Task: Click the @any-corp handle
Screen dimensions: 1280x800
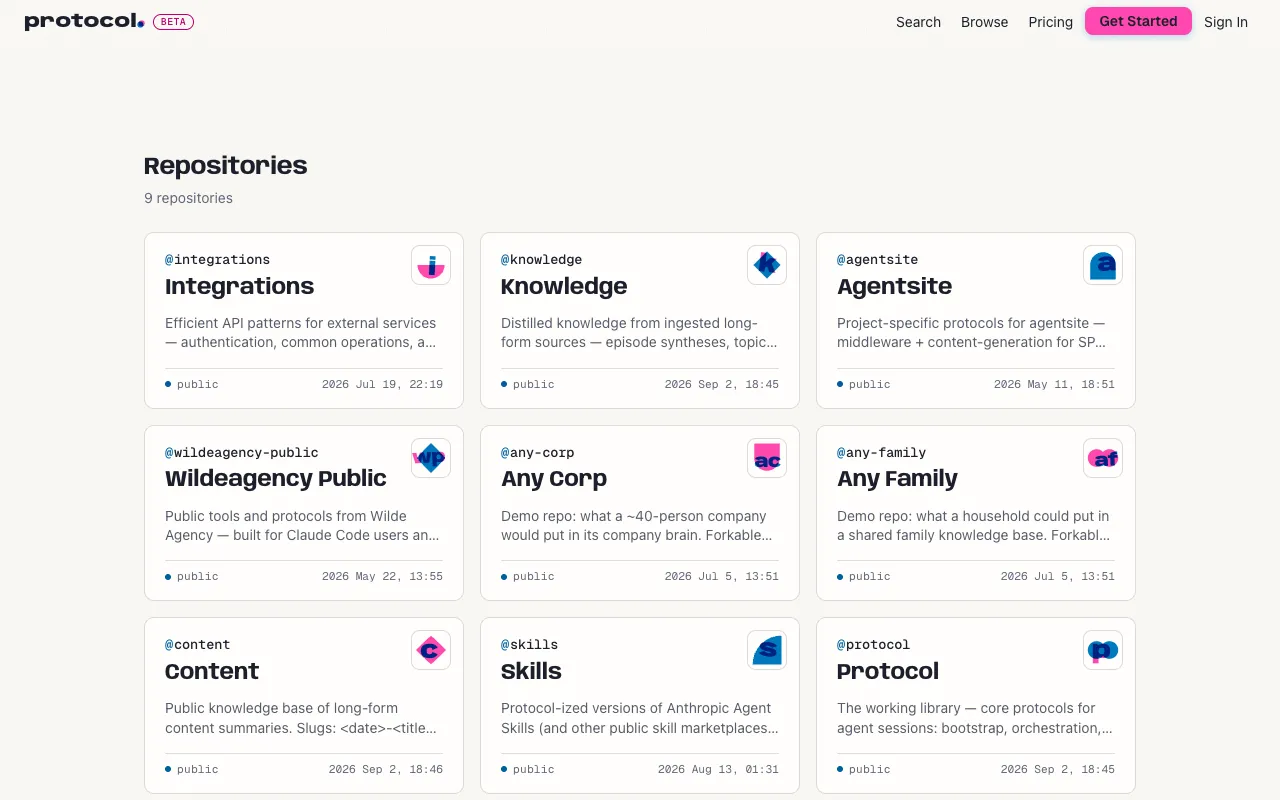Action: 538,453
